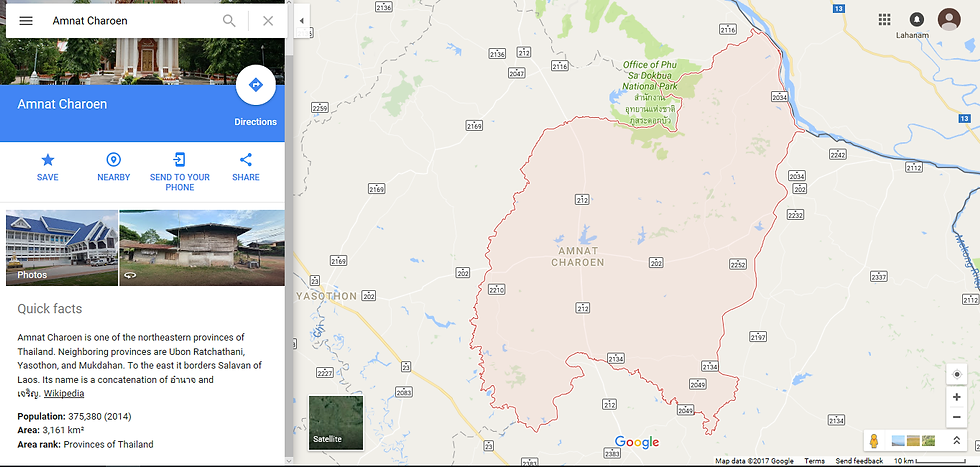Switch to Satellite view

336,423
